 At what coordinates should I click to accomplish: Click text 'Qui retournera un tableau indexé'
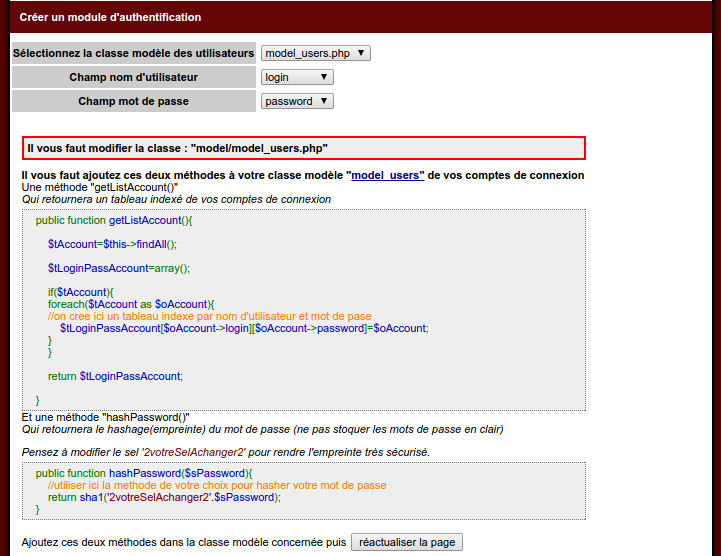coord(176,199)
